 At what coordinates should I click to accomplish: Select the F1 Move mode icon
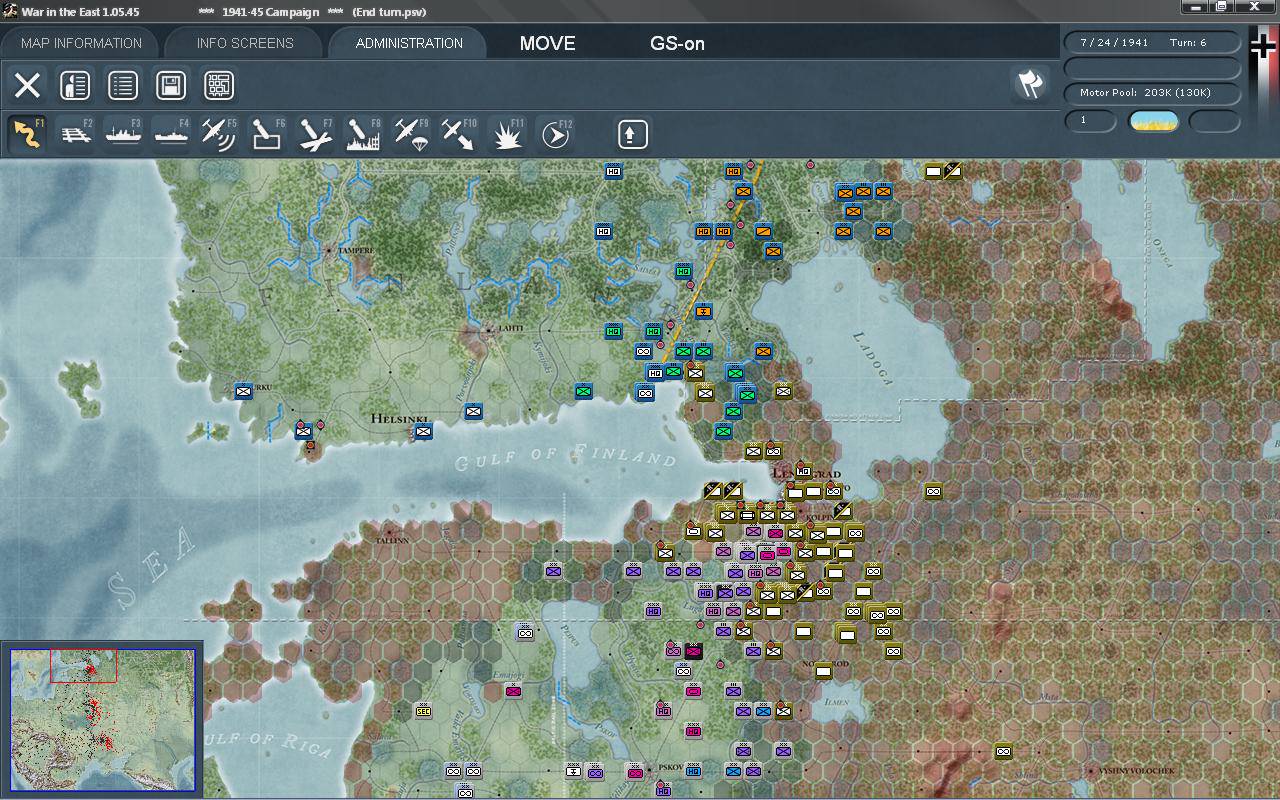coord(27,134)
